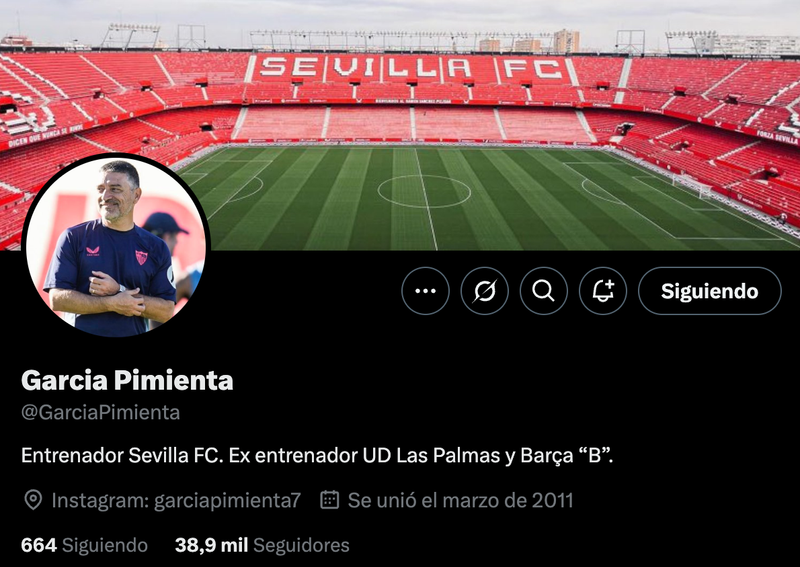The image size is (800, 567).
Task: Click the pitch center circle in the banner
Action: (x=424, y=190)
